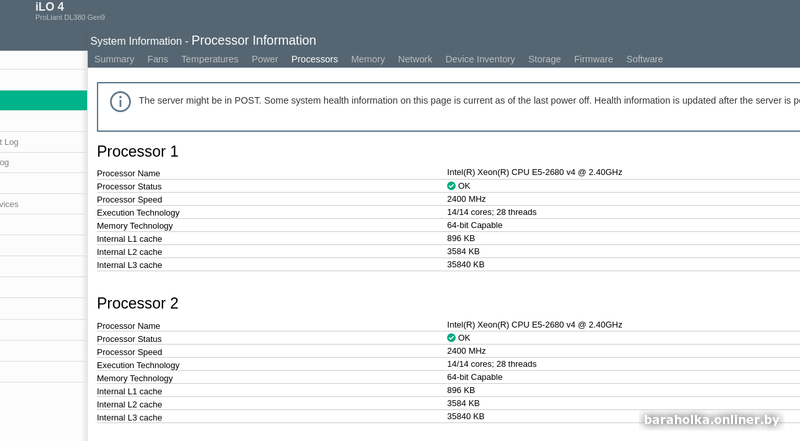Click Processor 1 Execution Technology label
This screenshot has height=441, width=800.
click(x=138, y=213)
